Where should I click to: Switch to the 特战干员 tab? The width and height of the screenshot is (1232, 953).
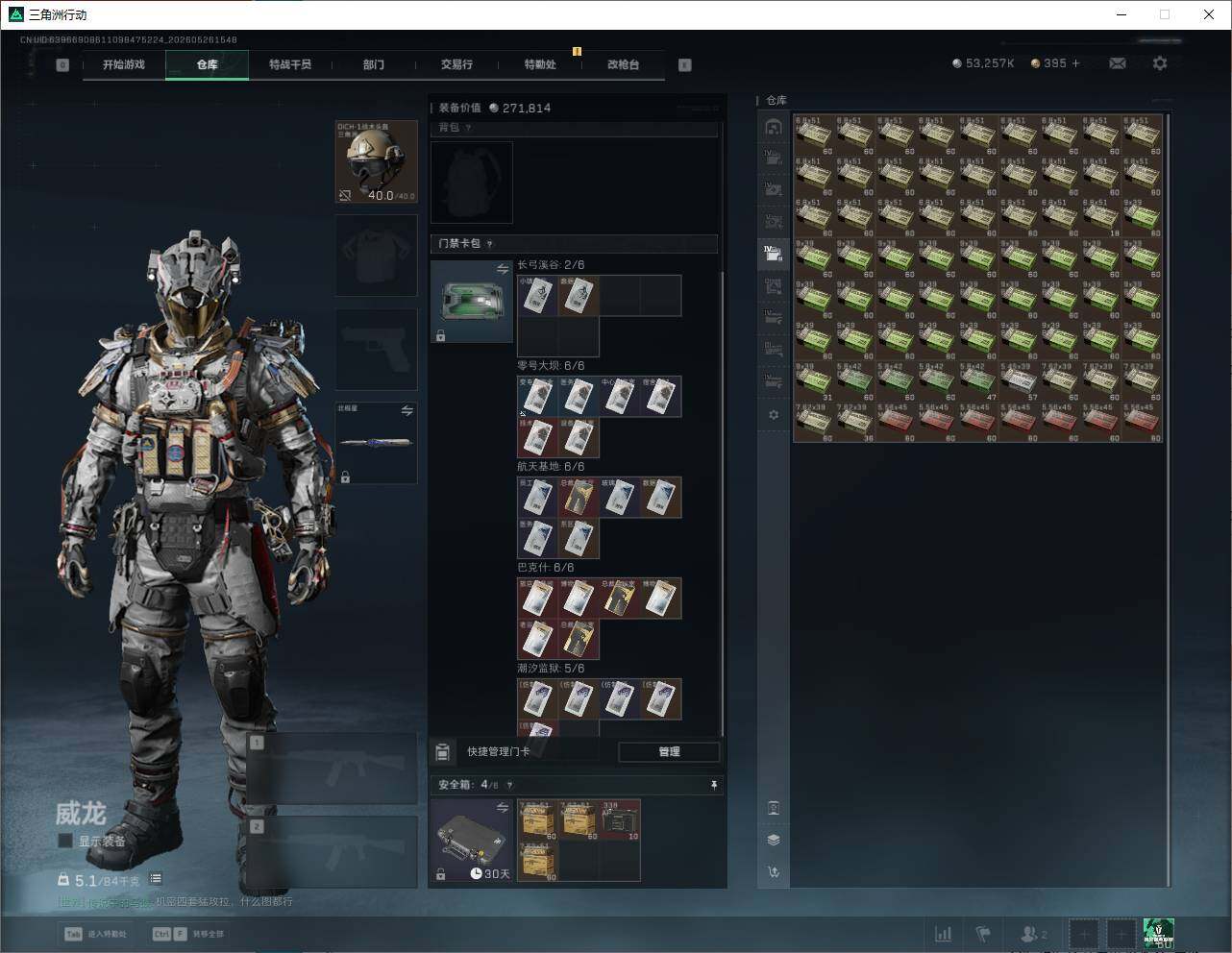coord(290,64)
